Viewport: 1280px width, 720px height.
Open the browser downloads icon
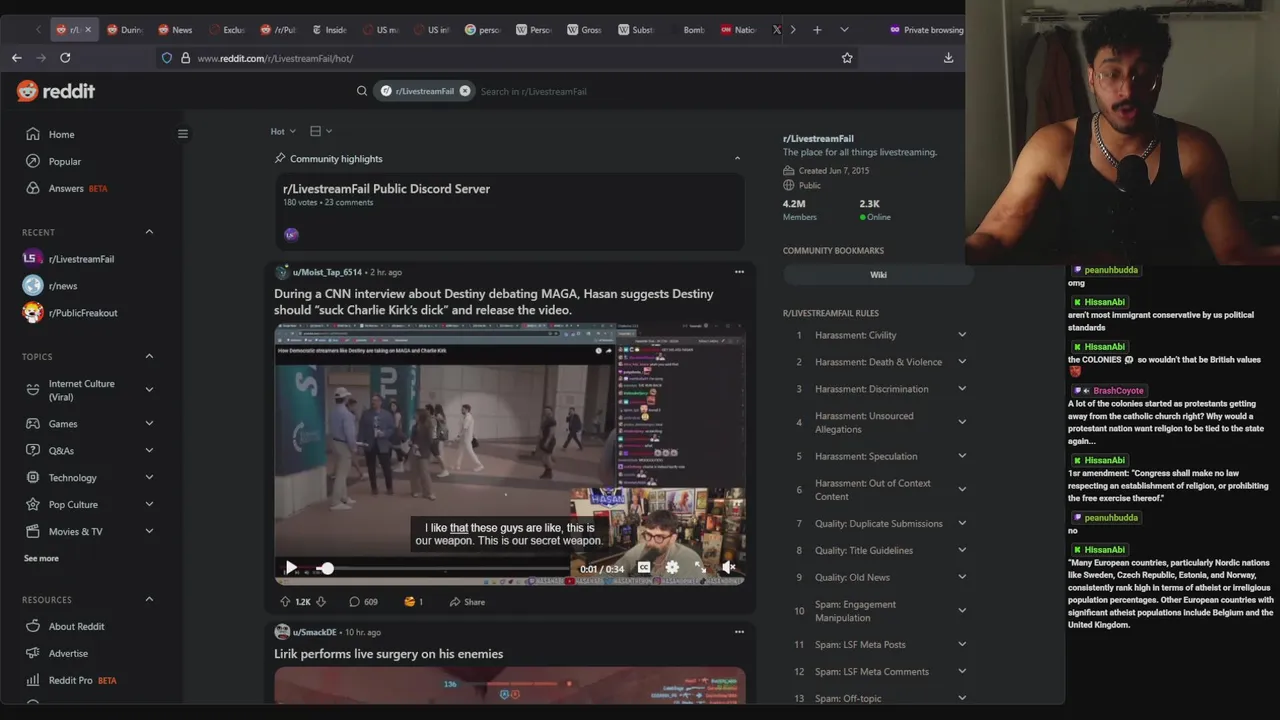pyautogui.click(x=948, y=58)
